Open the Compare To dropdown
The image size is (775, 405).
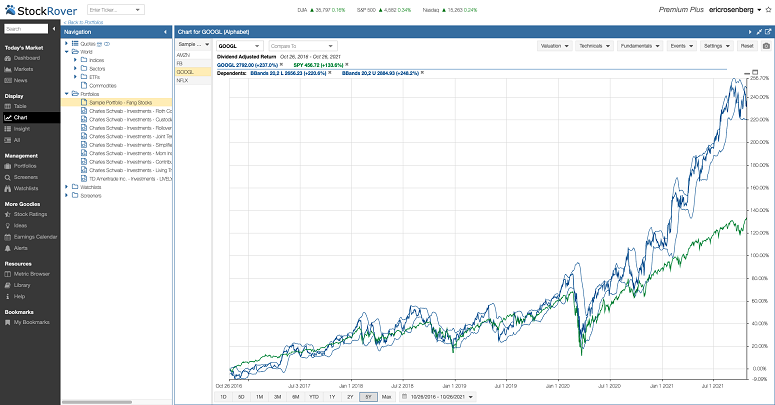pos(331,46)
